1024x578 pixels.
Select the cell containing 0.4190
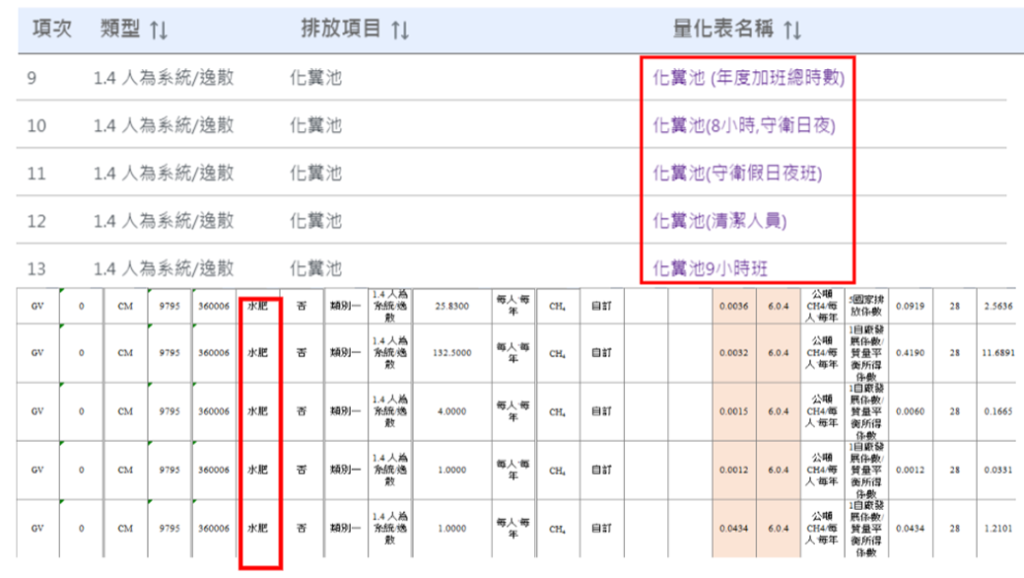point(909,352)
